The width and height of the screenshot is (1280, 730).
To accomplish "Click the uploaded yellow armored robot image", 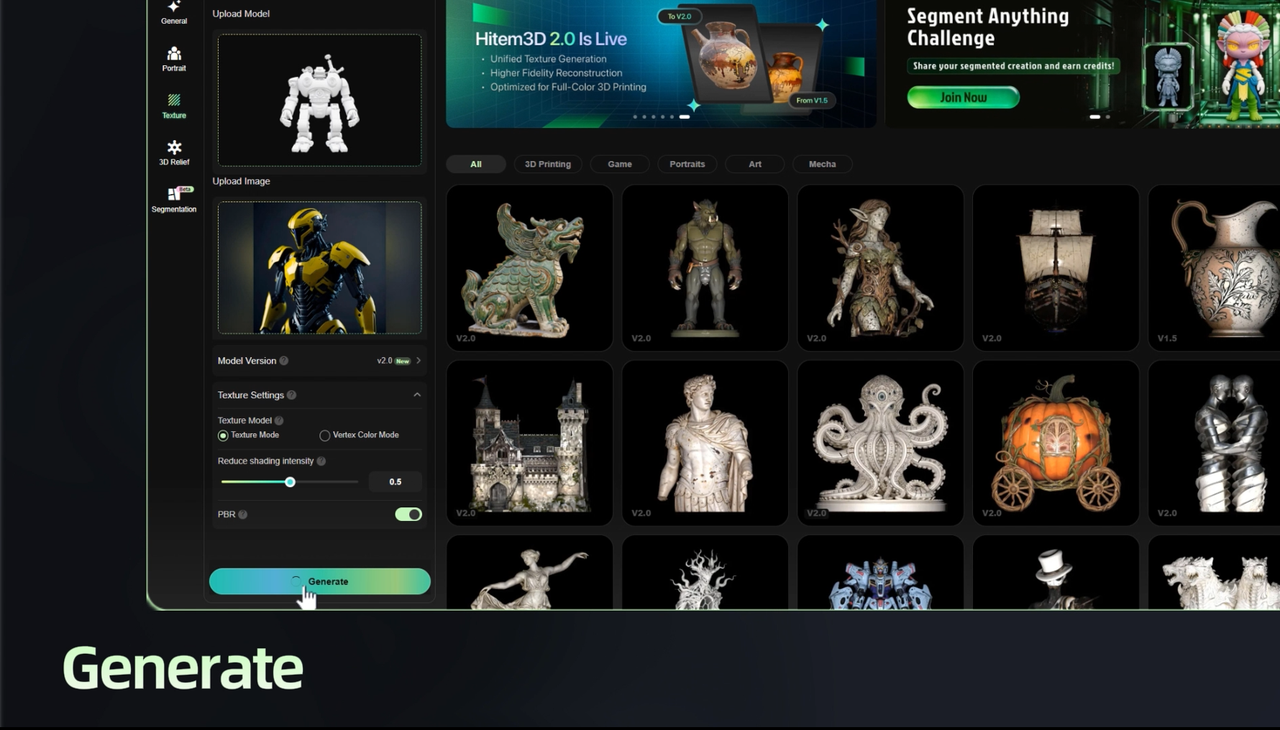I will coord(320,268).
